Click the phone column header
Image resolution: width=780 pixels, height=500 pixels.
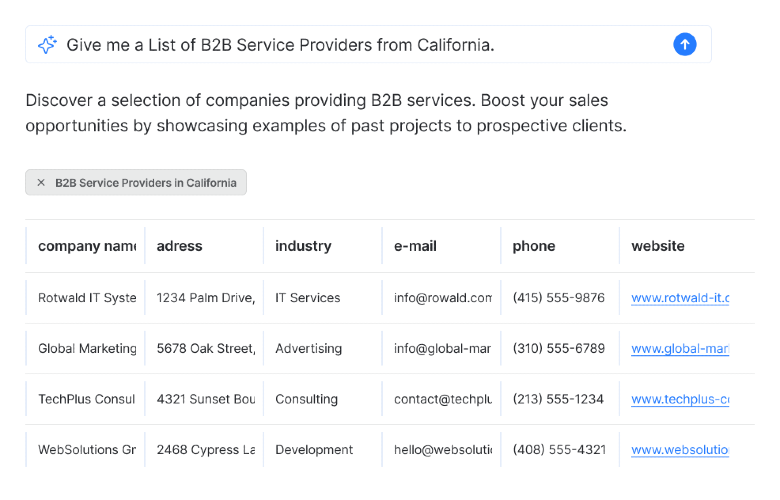534,246
